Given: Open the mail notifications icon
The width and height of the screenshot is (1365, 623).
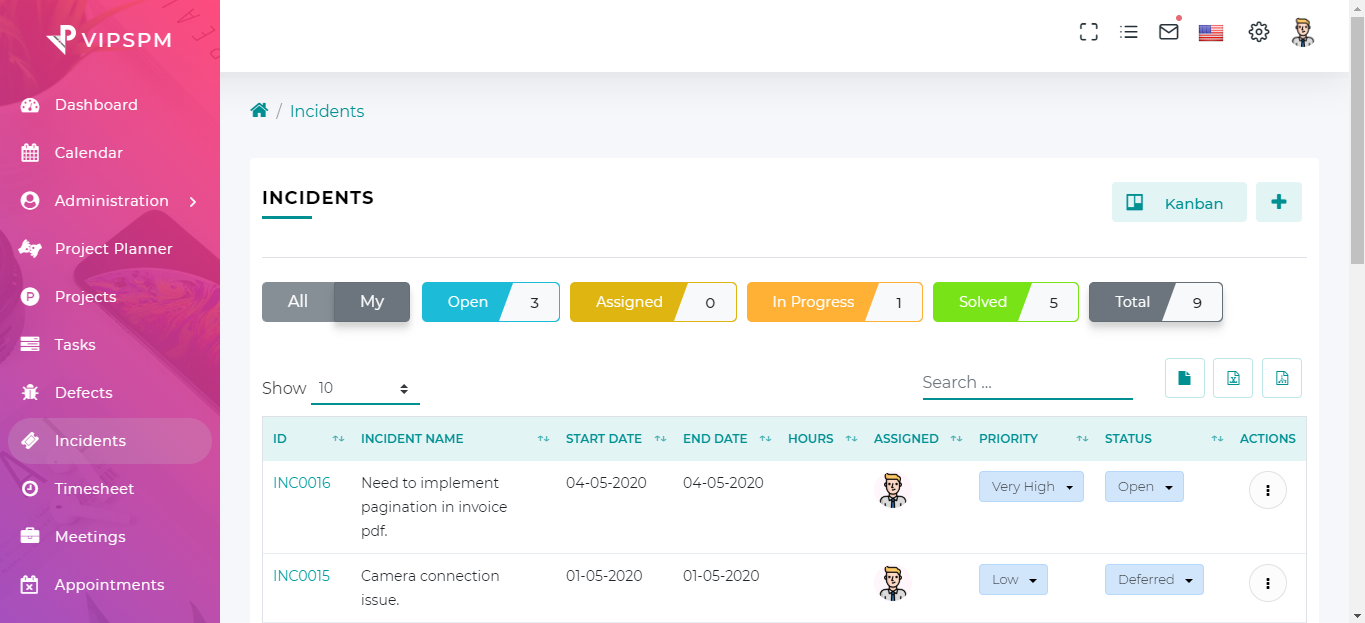Looking at the screenshot, I should tap(1168, 32).
